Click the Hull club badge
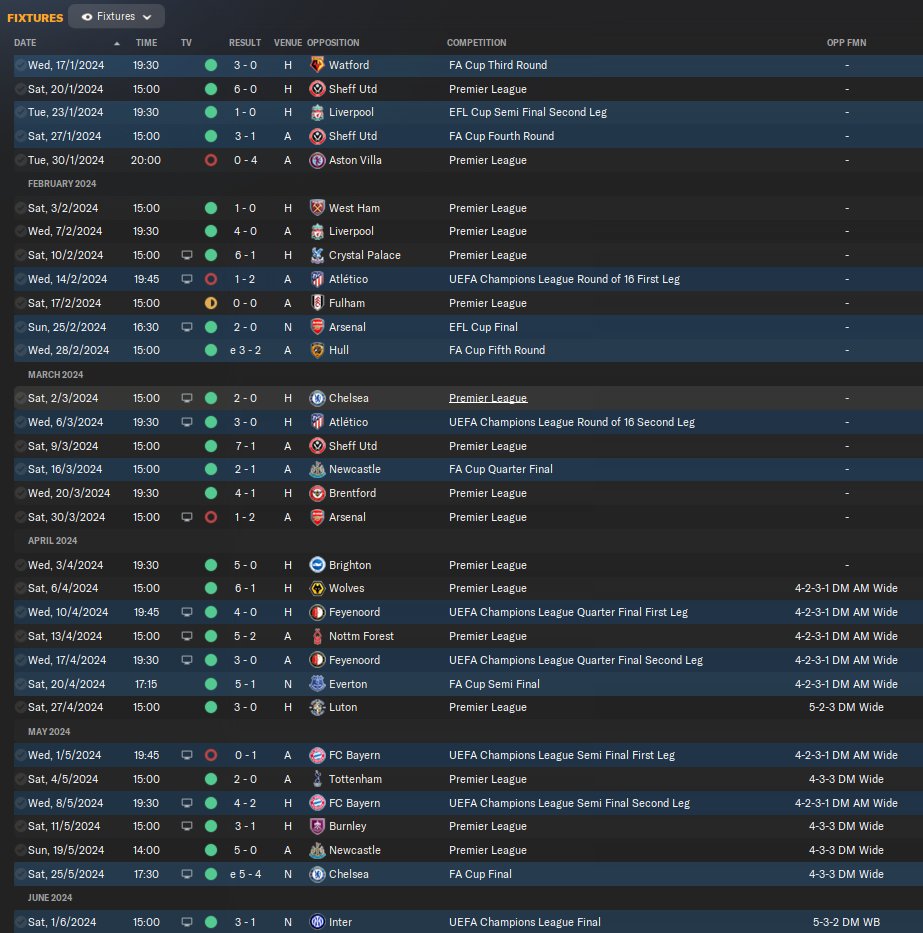 (x=317, y=350)
